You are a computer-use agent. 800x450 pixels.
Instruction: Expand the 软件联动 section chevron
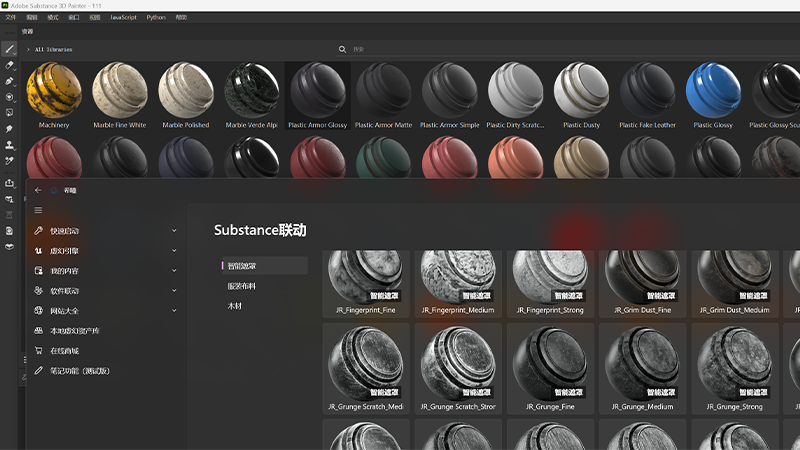pos(174,290)
